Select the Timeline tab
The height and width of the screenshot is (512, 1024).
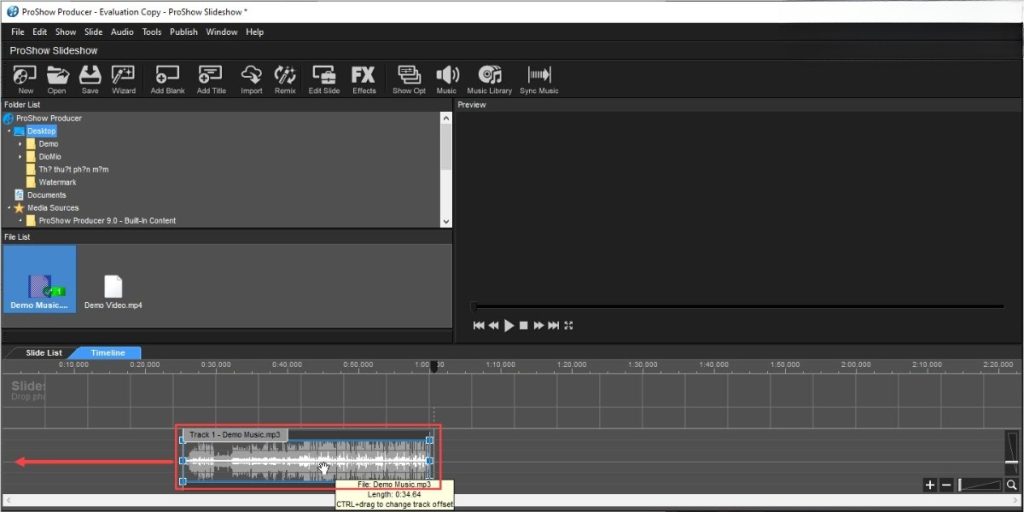pos(108,353)
